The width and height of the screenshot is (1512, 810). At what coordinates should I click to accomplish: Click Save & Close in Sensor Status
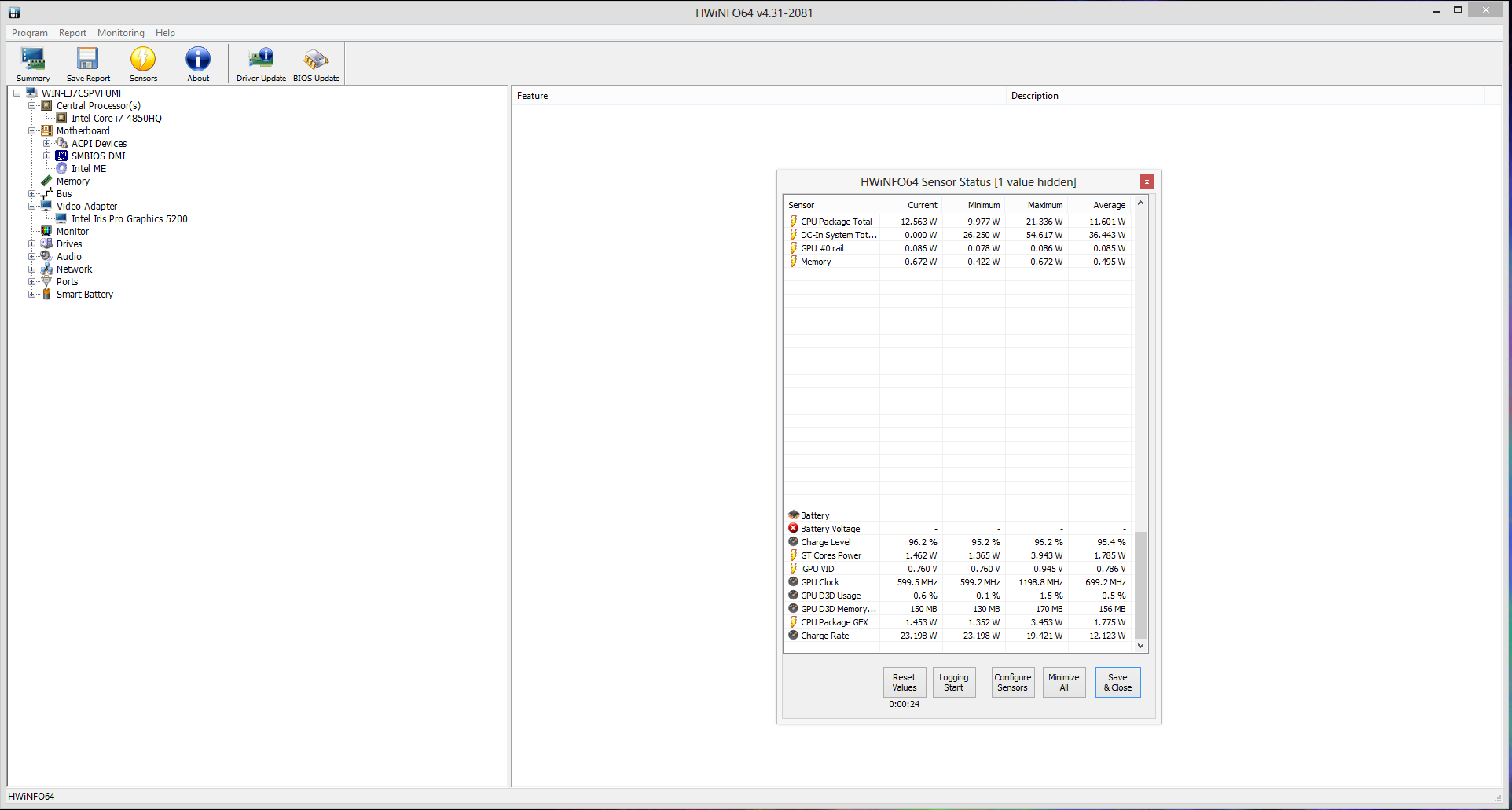pos(1118,683)
